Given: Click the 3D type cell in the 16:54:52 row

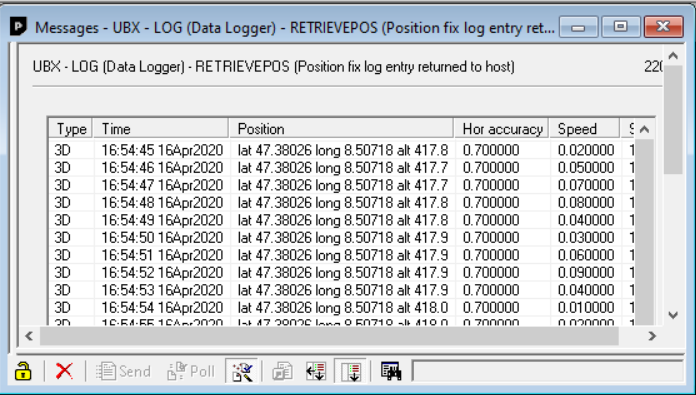Looking at the screenshot, I should click(x=63, y=273).
